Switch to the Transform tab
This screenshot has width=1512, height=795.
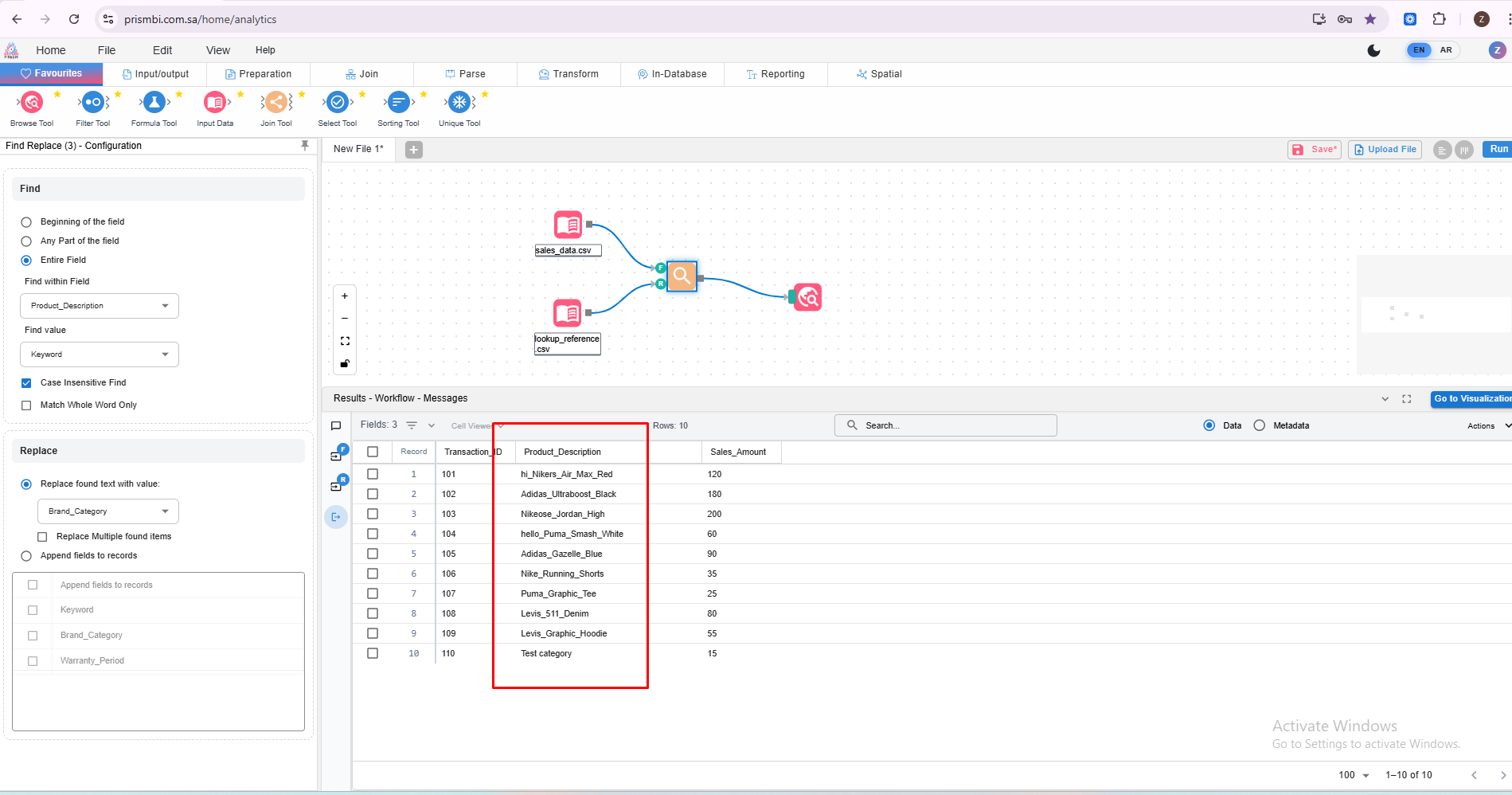pos(568,74)
